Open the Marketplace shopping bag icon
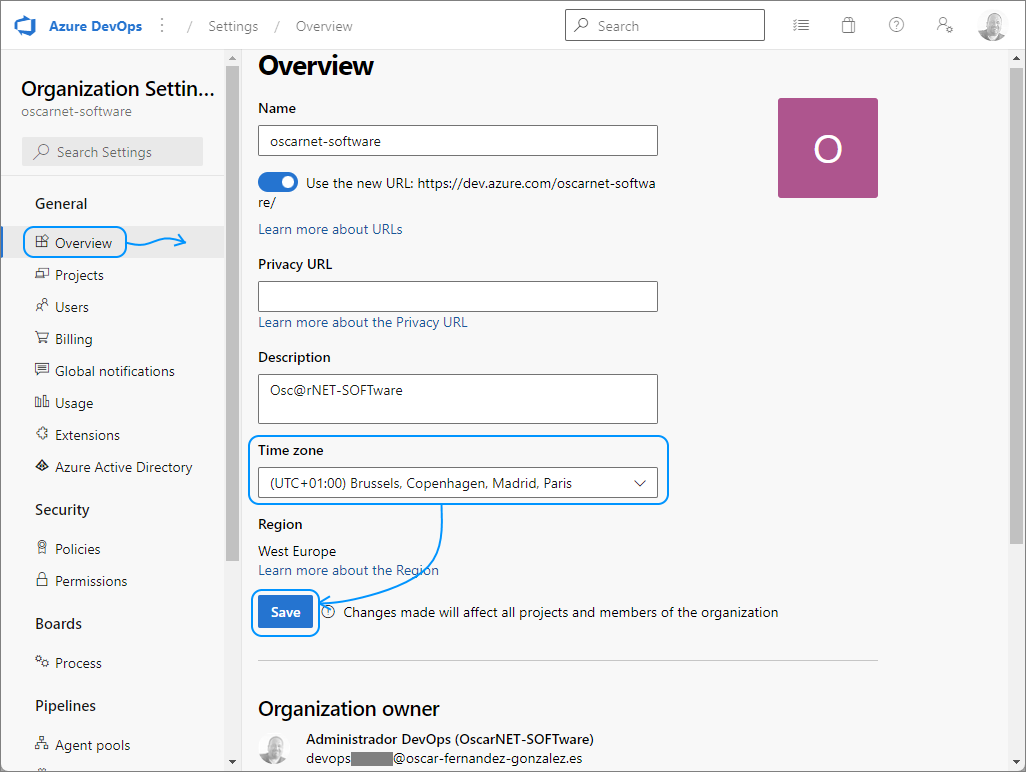 (x=848, y=26)
